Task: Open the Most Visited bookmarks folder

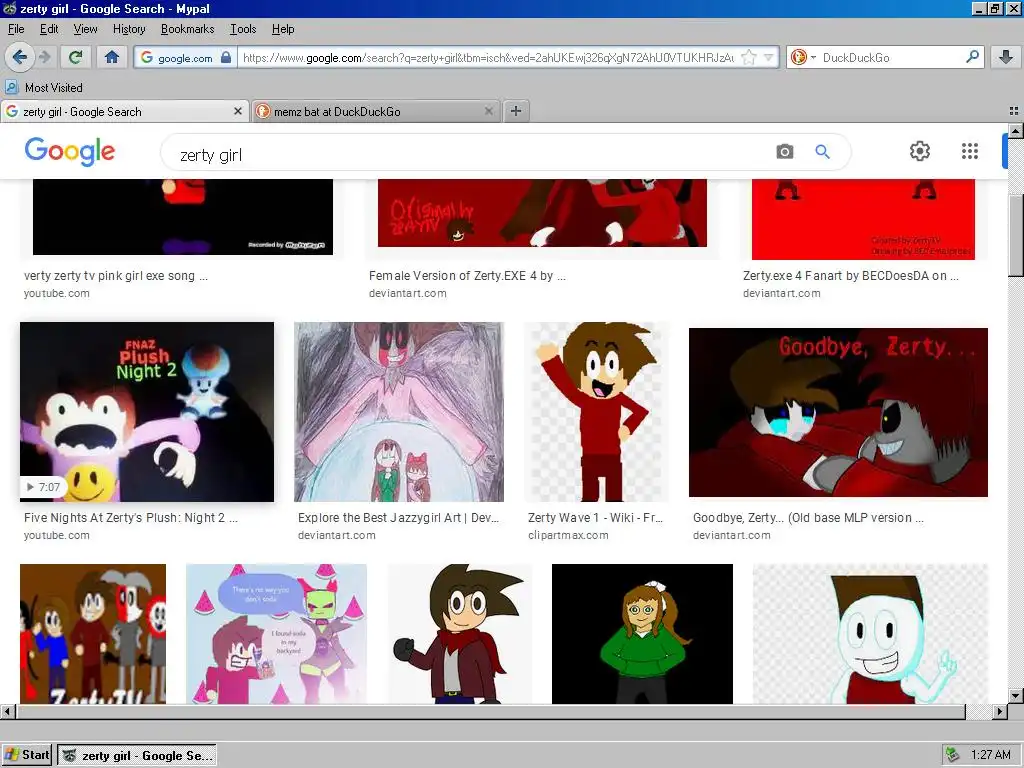Action: click(44, 88)
